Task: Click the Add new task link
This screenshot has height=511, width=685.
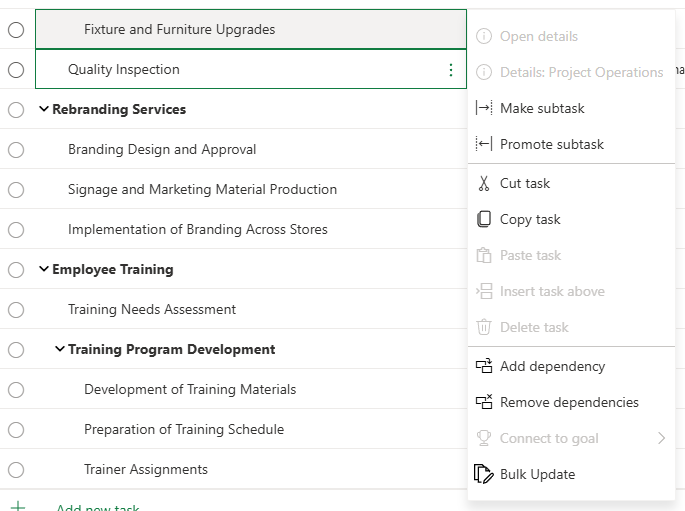Action: (98, 508)
